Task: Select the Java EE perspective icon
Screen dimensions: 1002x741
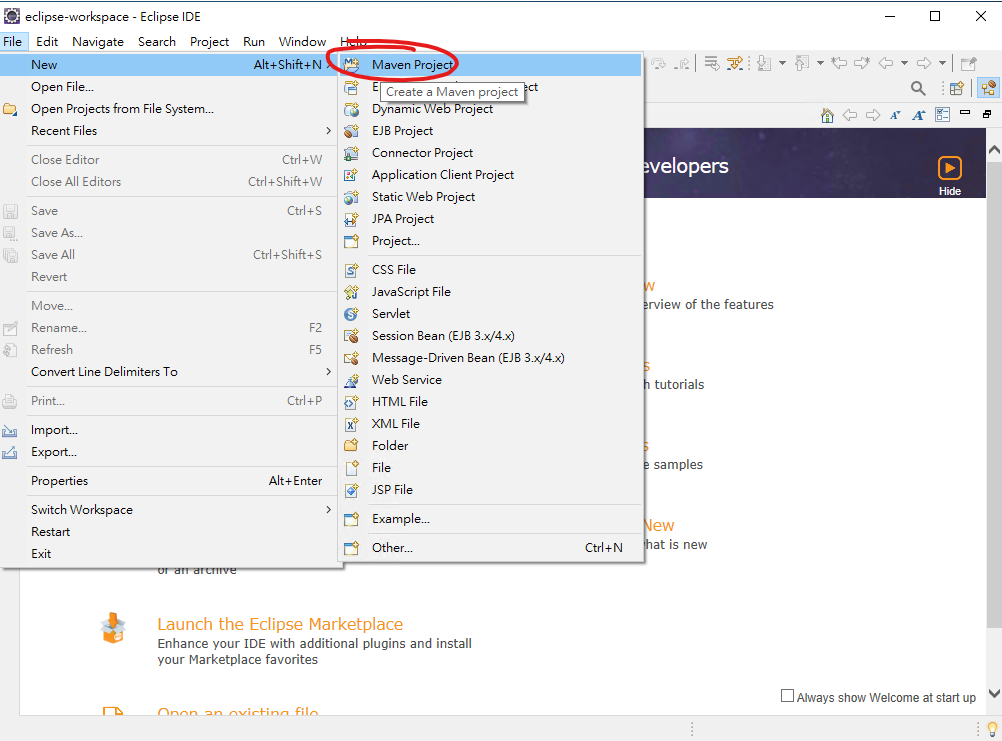Action: coord(989,88)
